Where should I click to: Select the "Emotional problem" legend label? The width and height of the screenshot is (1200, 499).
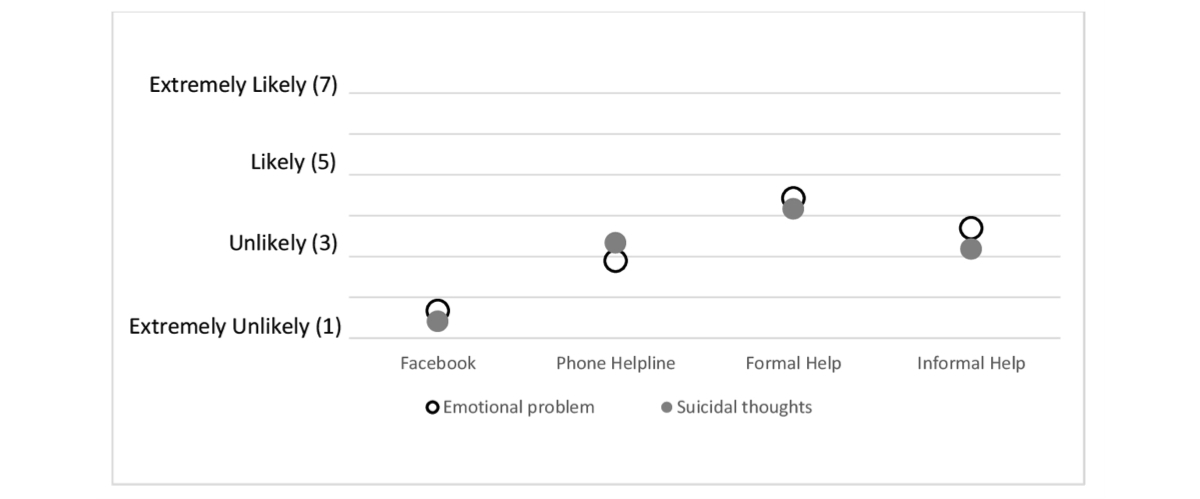(518, 407)
